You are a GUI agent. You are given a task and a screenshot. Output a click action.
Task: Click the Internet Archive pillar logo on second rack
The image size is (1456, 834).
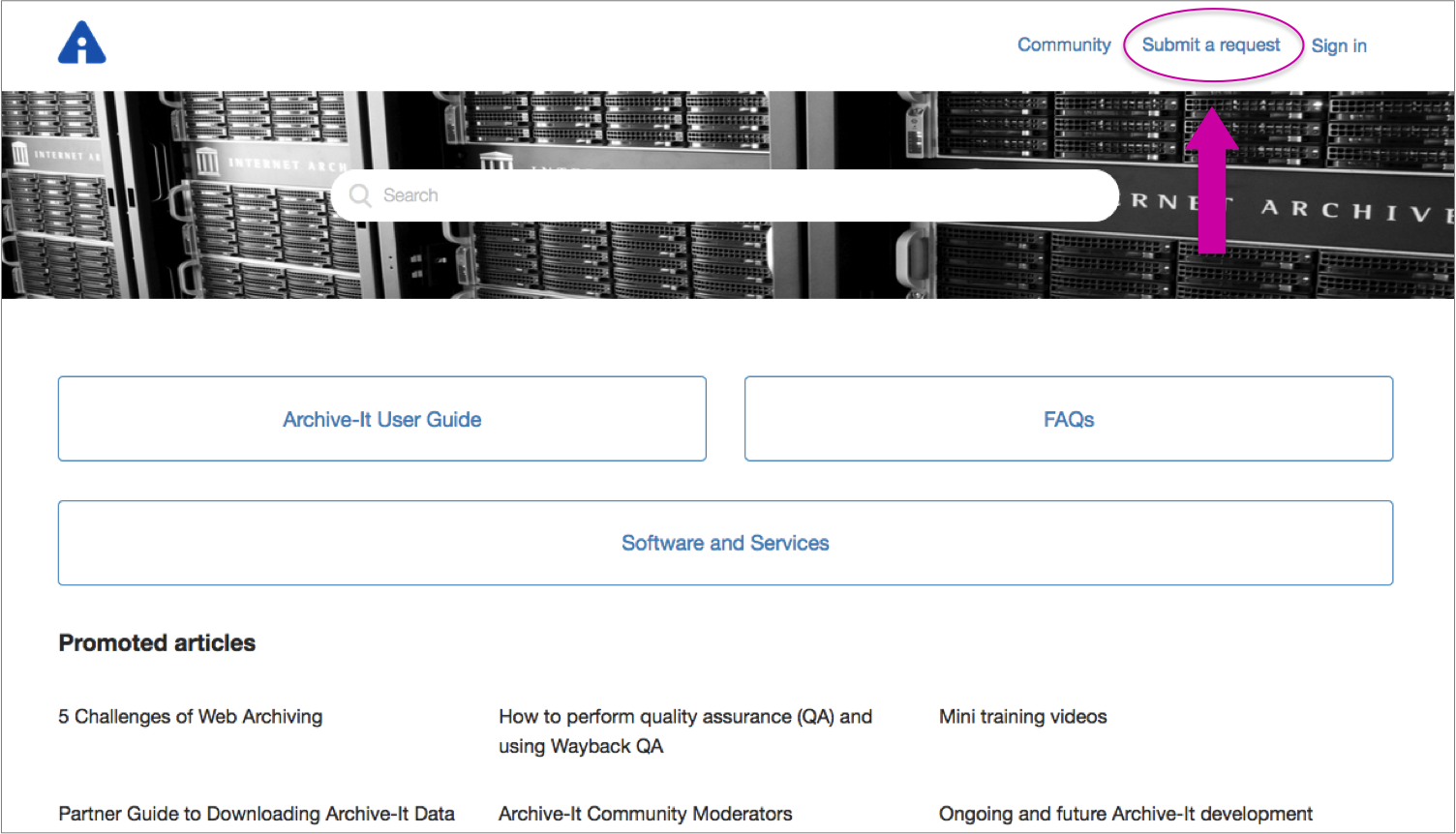point(207,161)
